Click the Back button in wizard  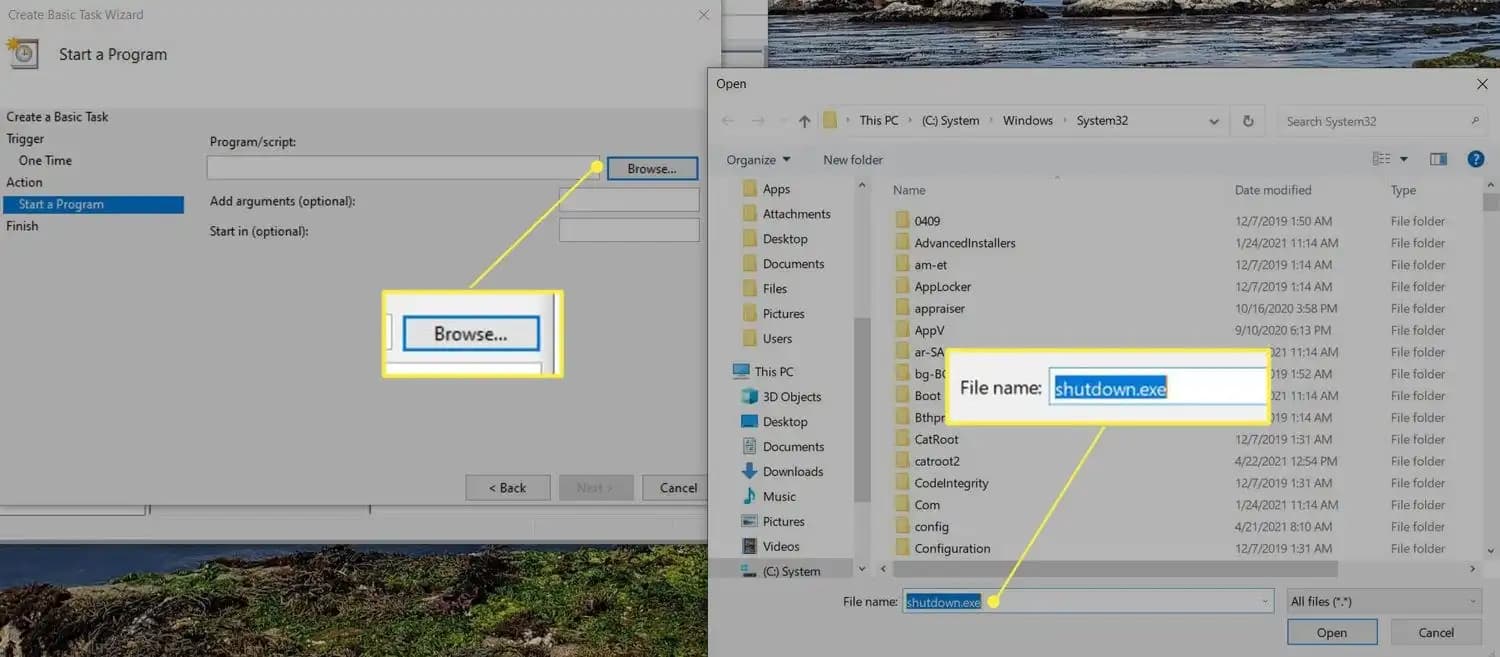[507, 488]
